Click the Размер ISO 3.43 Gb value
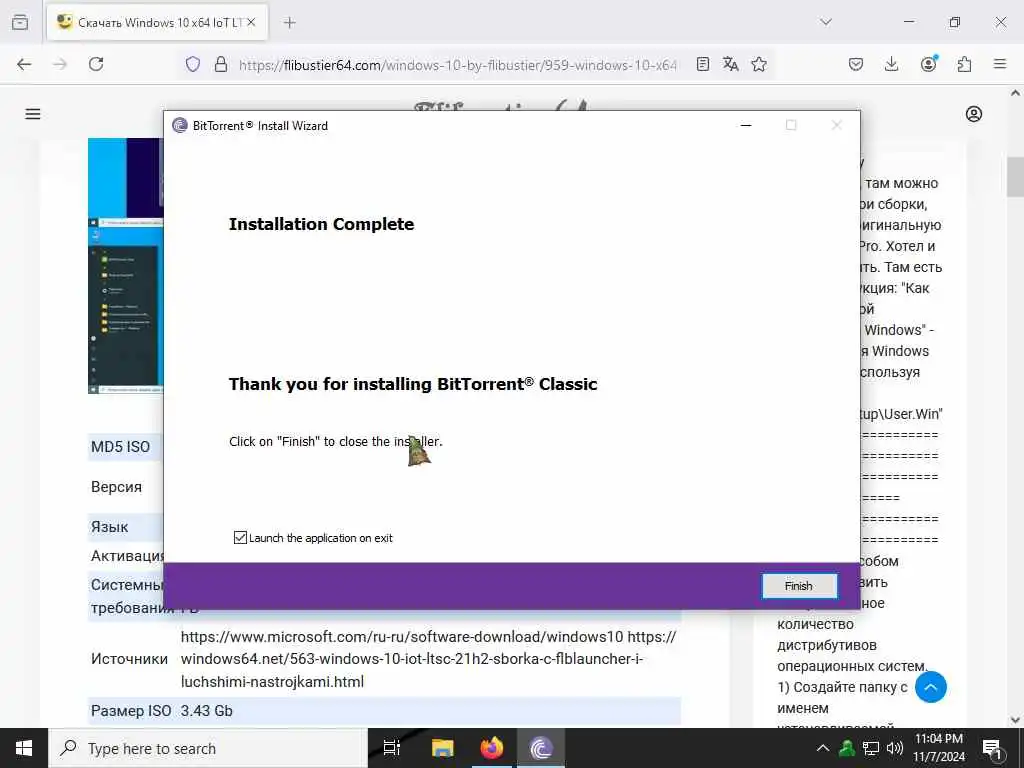This screenshot has height=768, width=1024. pyautogui.click(x=206, y=711)
